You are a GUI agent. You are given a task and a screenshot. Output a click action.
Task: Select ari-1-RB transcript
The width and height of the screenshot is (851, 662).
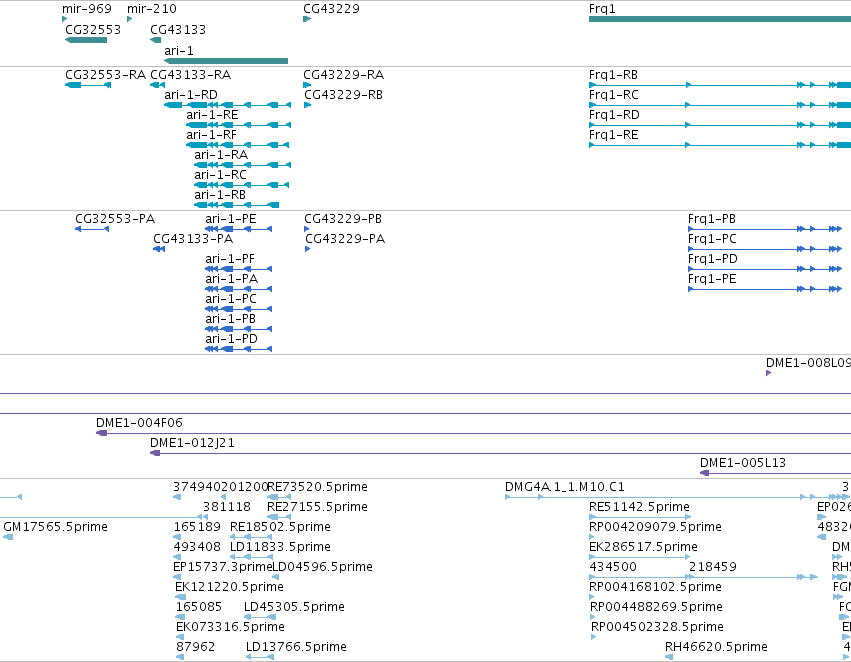point(237,205)
